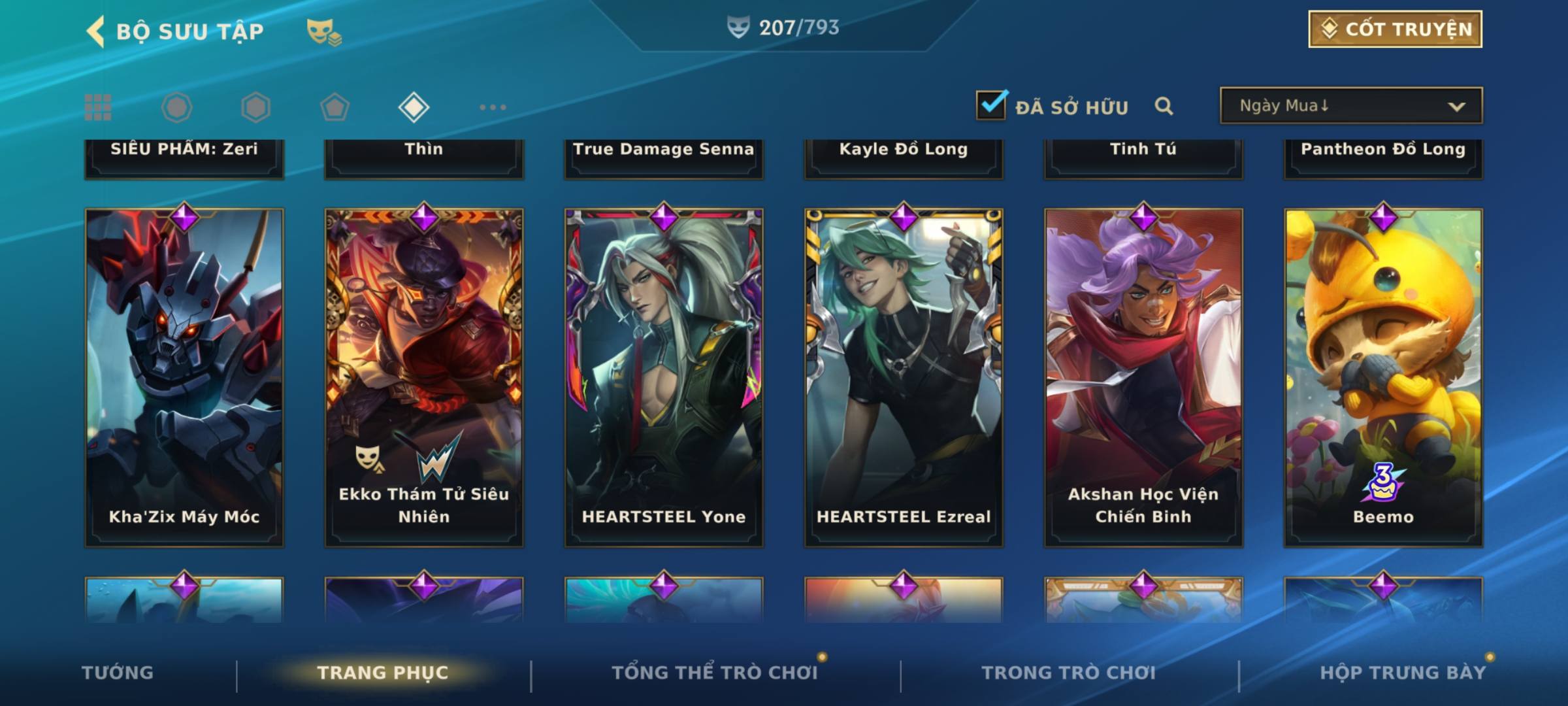Open the Beemo skin card
Image resolution: width=1568 pixels, height=706 pixels.
(1383, 377)
